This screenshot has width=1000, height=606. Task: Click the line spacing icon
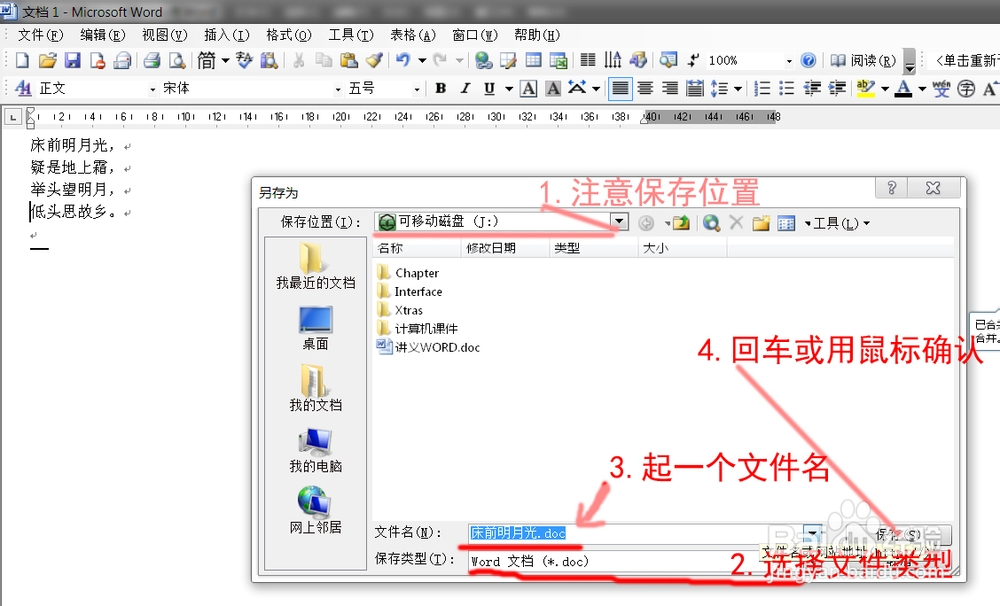click(719, 89)
